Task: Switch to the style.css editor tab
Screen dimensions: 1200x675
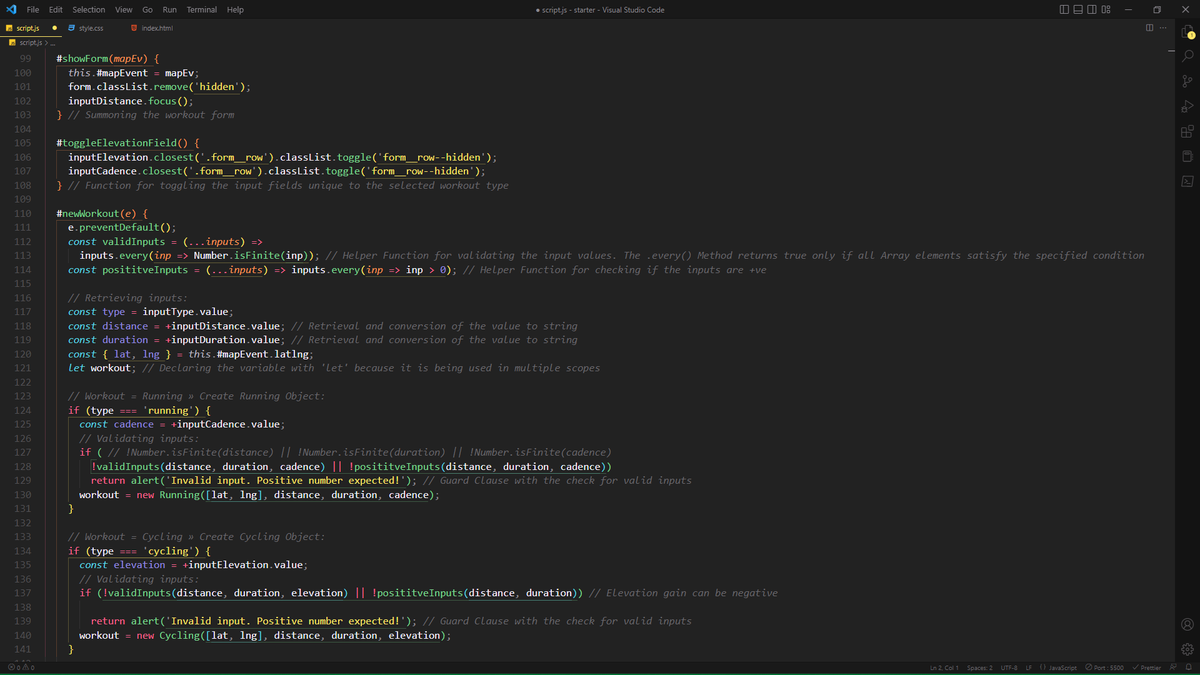Action: (x=91, y=28)
